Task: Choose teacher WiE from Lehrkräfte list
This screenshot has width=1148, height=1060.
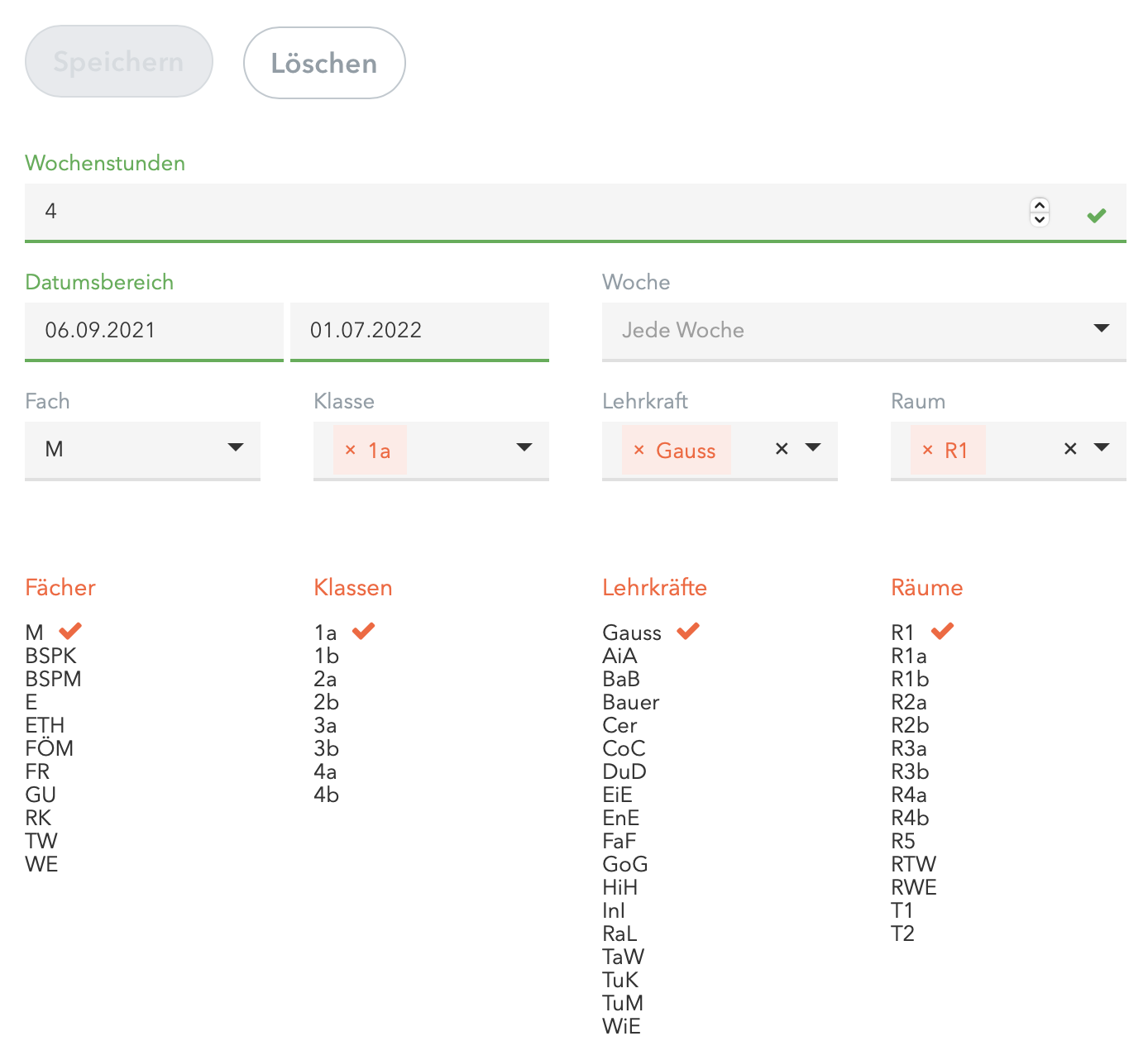Action: click(621, 1026)
